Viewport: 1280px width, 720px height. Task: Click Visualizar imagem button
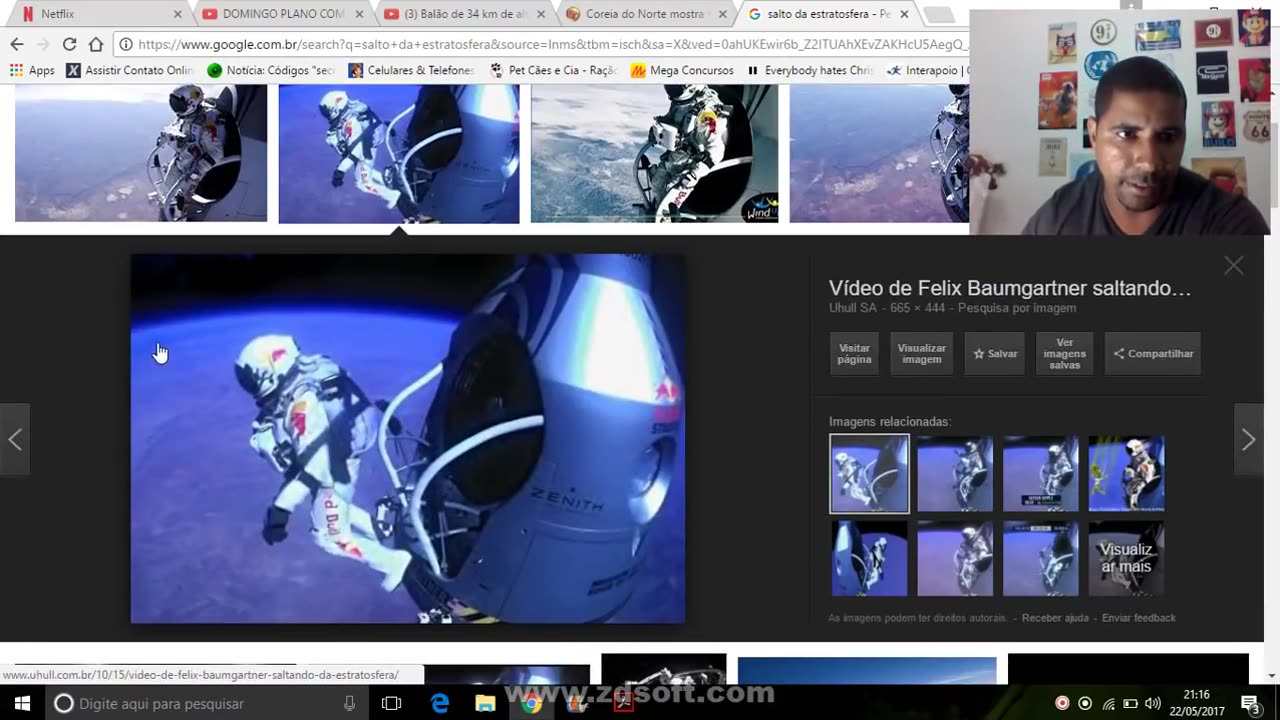(x=921, y=354)
